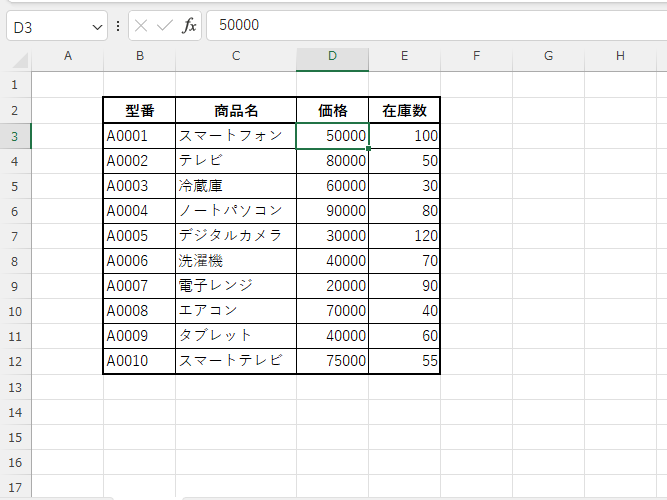Click the Select All corner triangle
This screenshot has width=667, height=500.
coord(20,60)
